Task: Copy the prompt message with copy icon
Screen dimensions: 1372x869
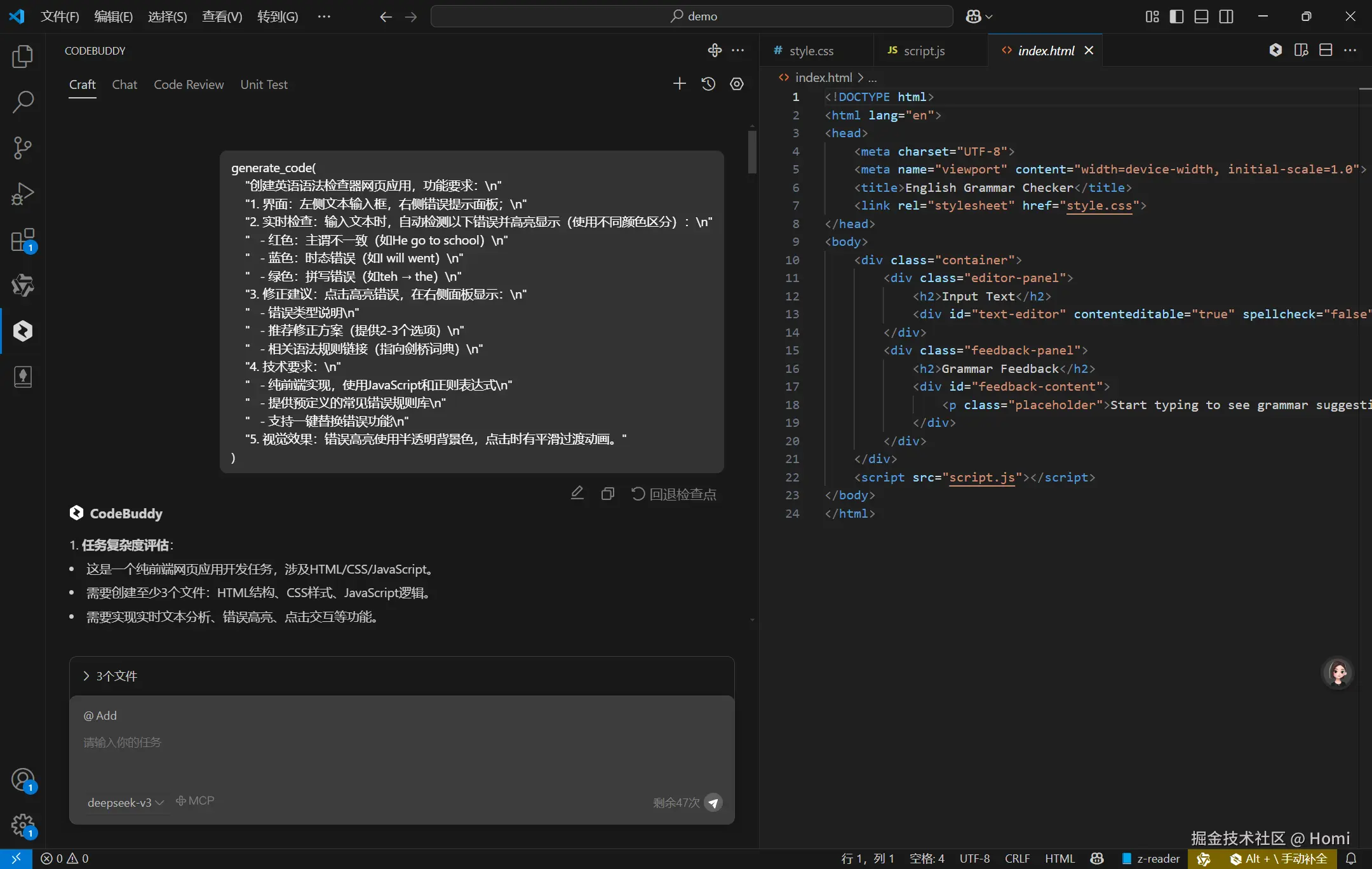Action: click(x=607, y=494)
